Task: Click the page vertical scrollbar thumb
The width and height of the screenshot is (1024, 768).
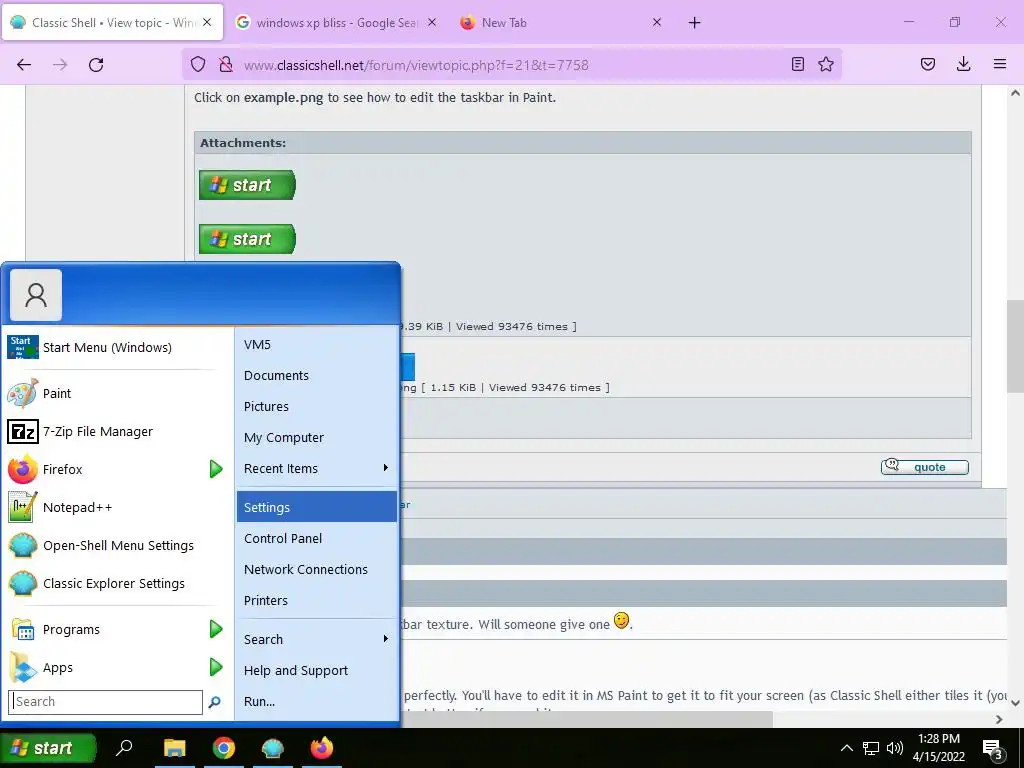Action: pyautogui.click(x=1015, y=347)
